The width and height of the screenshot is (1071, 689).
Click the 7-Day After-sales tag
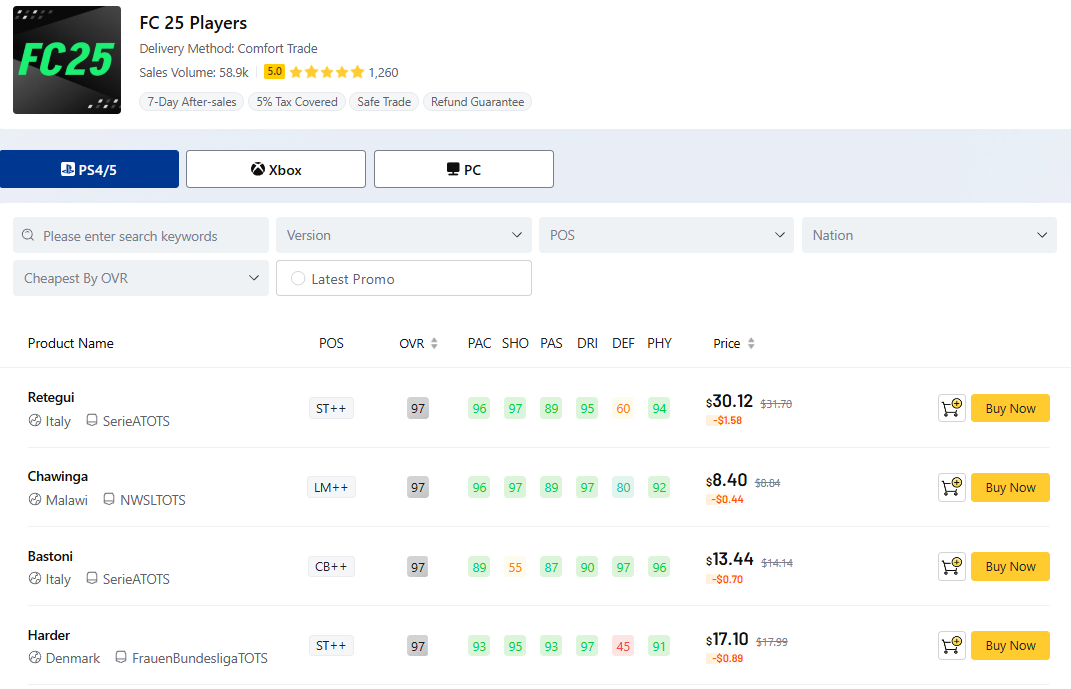[192, 102]
